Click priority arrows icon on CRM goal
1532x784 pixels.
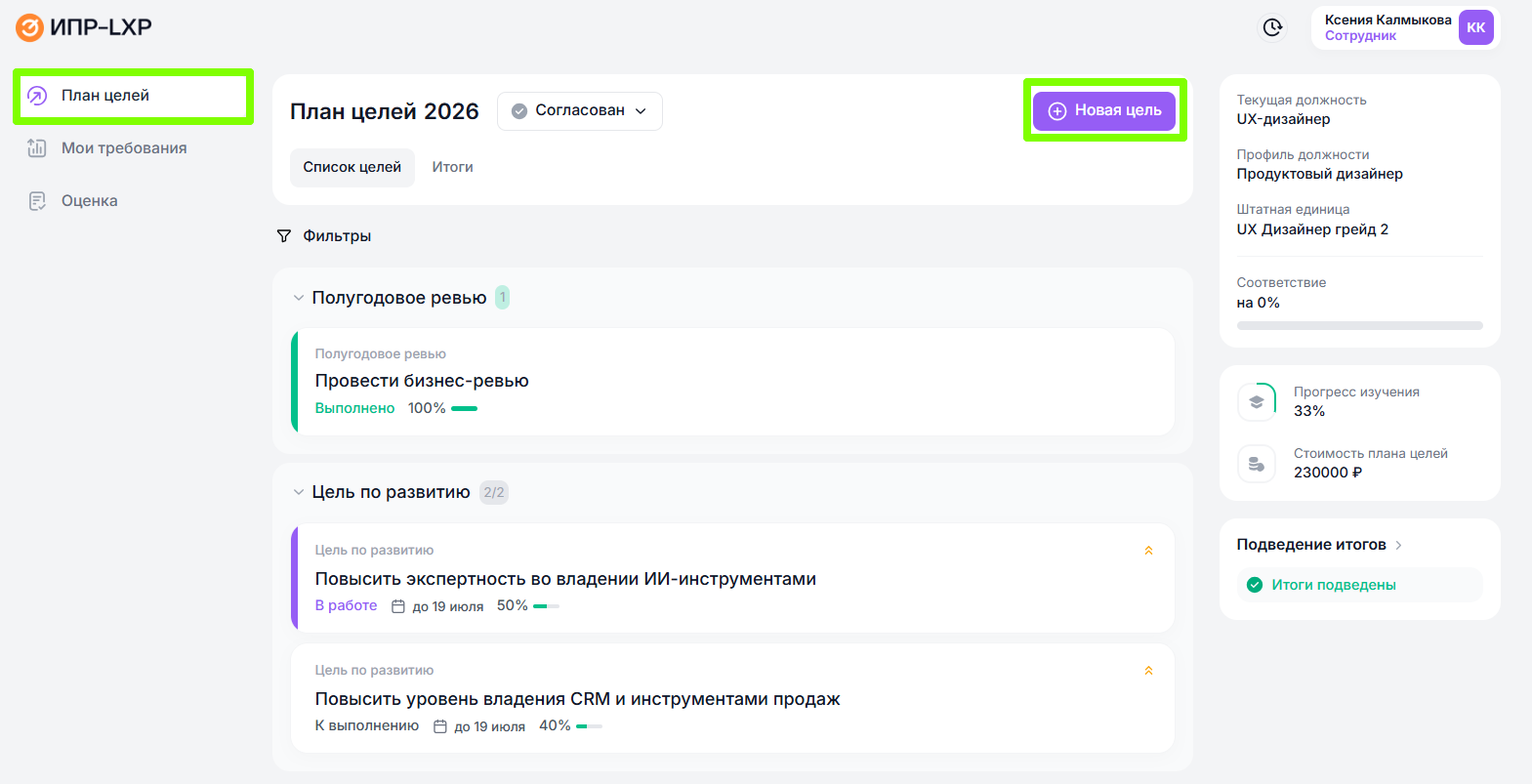click(1148, 671)
